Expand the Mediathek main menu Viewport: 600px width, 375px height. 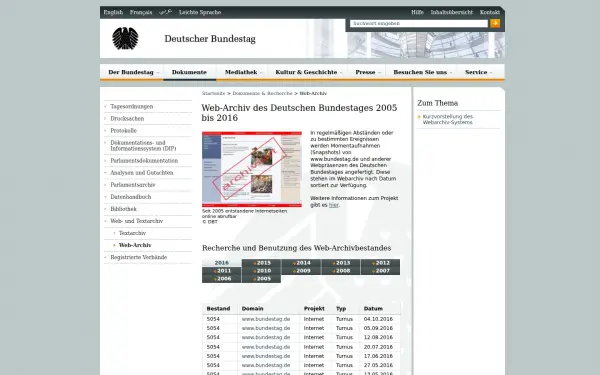[x=242, y=72]
